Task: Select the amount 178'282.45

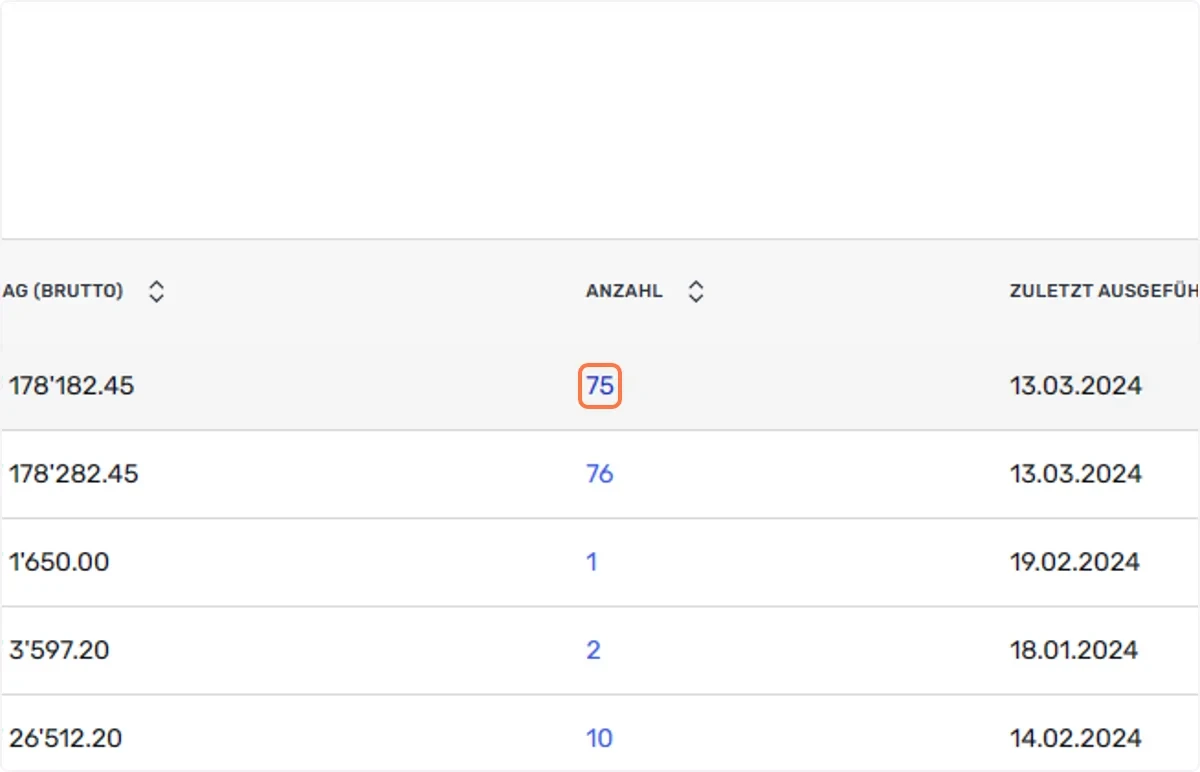Action: click(73, 474)
